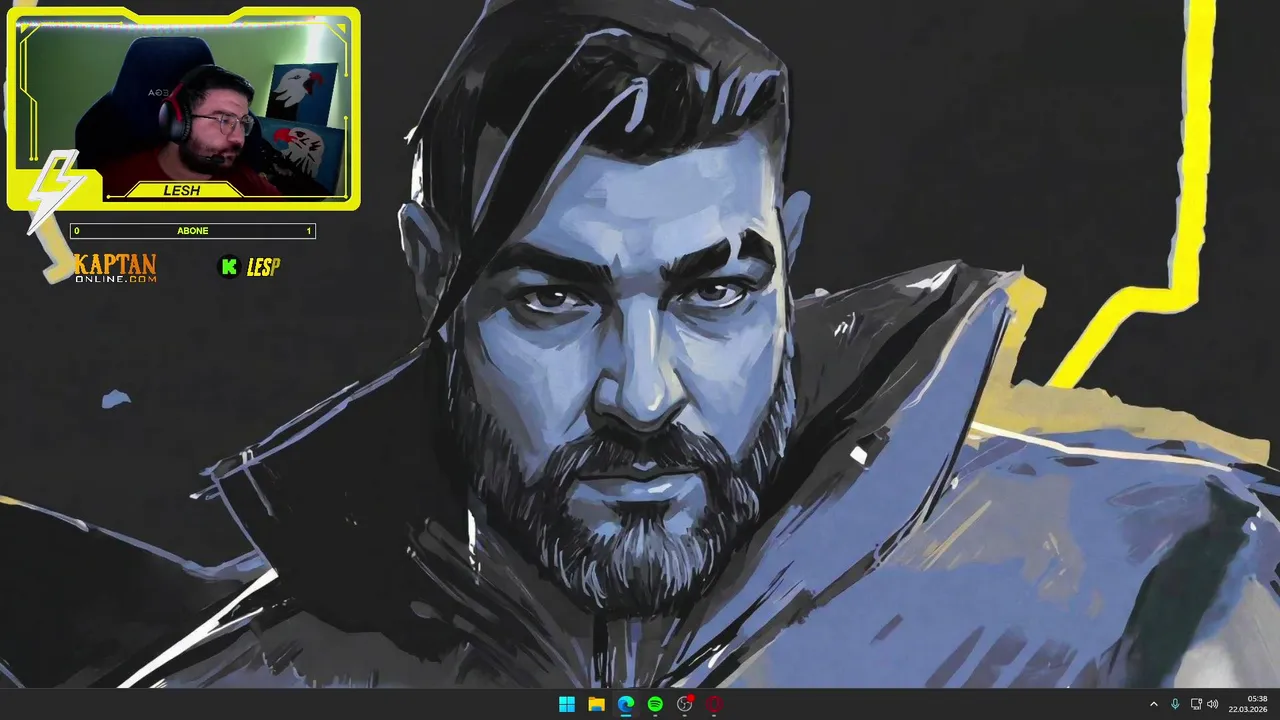This screenshot has height=720, width=1280.
Task: Expand the hidden system tray icons
Action: point(1153,704)
